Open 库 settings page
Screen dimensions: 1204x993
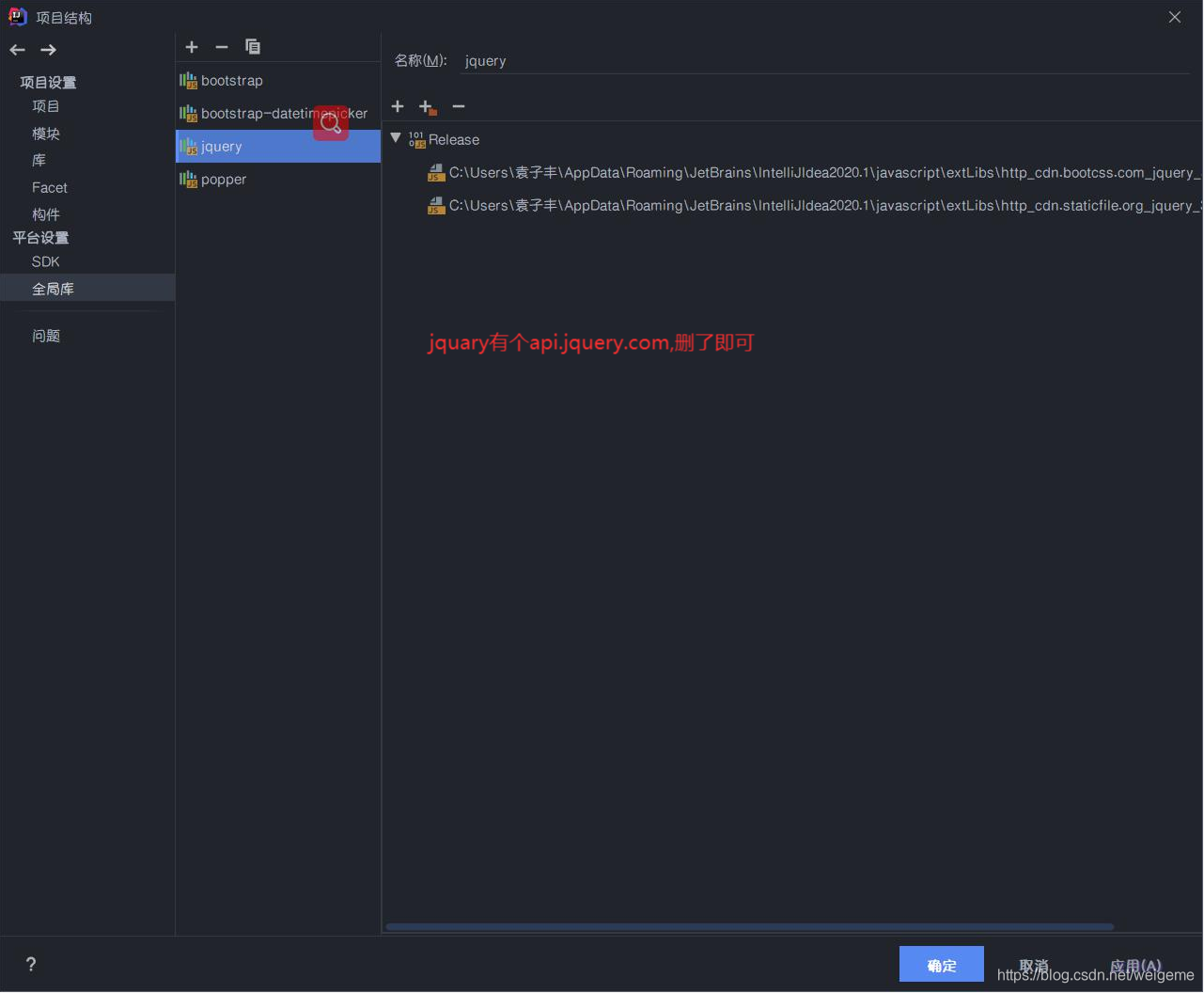39,160
